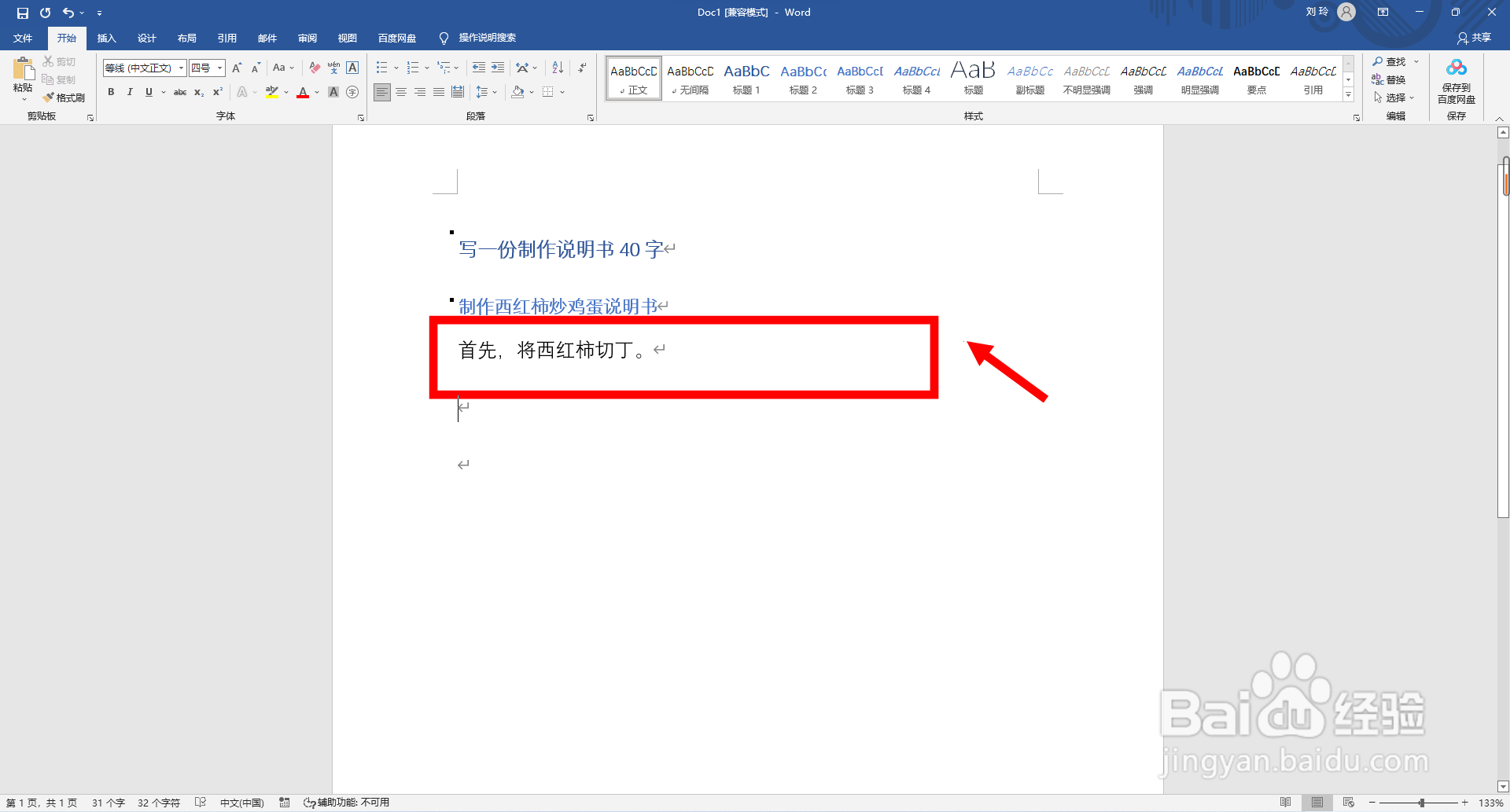Toggle character shading
1510x812 pixels.
333,92
